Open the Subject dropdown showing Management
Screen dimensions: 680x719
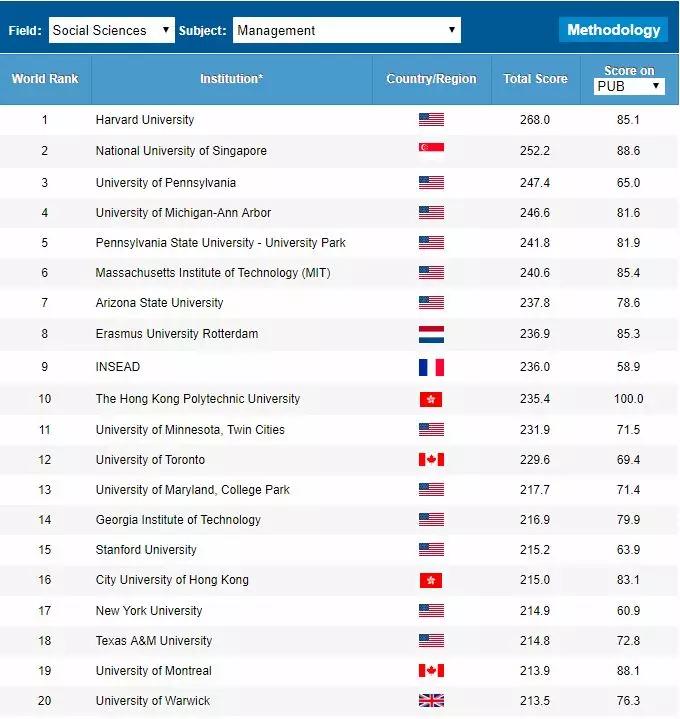(347, 30)
